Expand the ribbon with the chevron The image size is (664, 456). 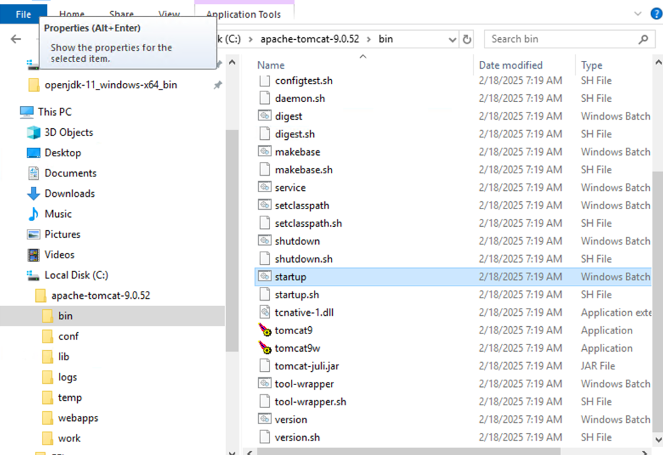638,14
